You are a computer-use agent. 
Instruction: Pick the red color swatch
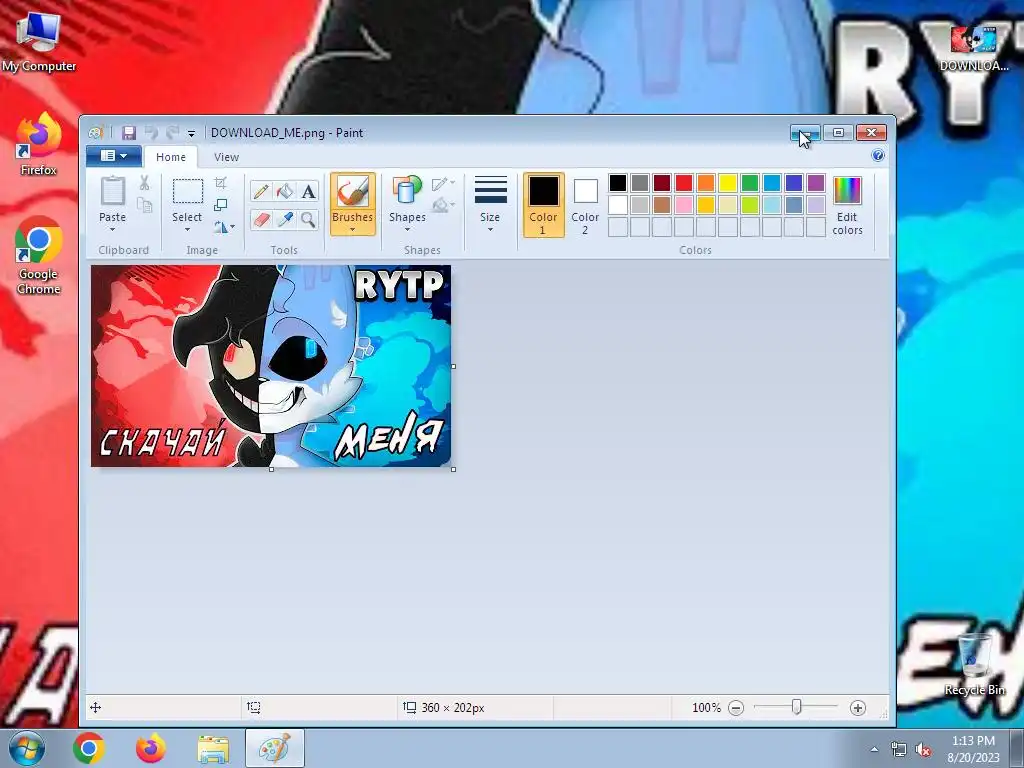pos(684,183)
